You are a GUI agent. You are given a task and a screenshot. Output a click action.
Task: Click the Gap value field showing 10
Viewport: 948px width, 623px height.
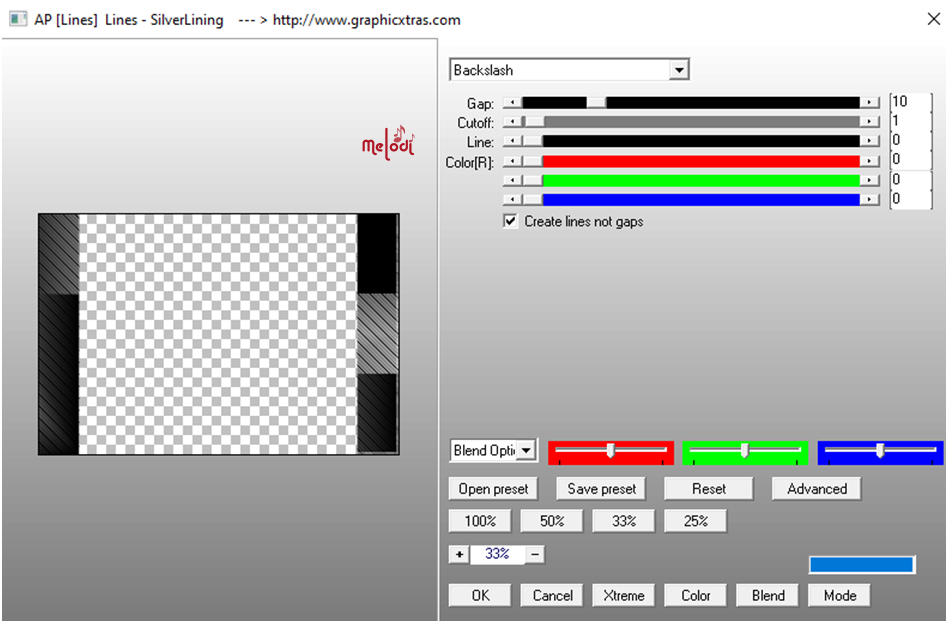[x=911, y=102]
